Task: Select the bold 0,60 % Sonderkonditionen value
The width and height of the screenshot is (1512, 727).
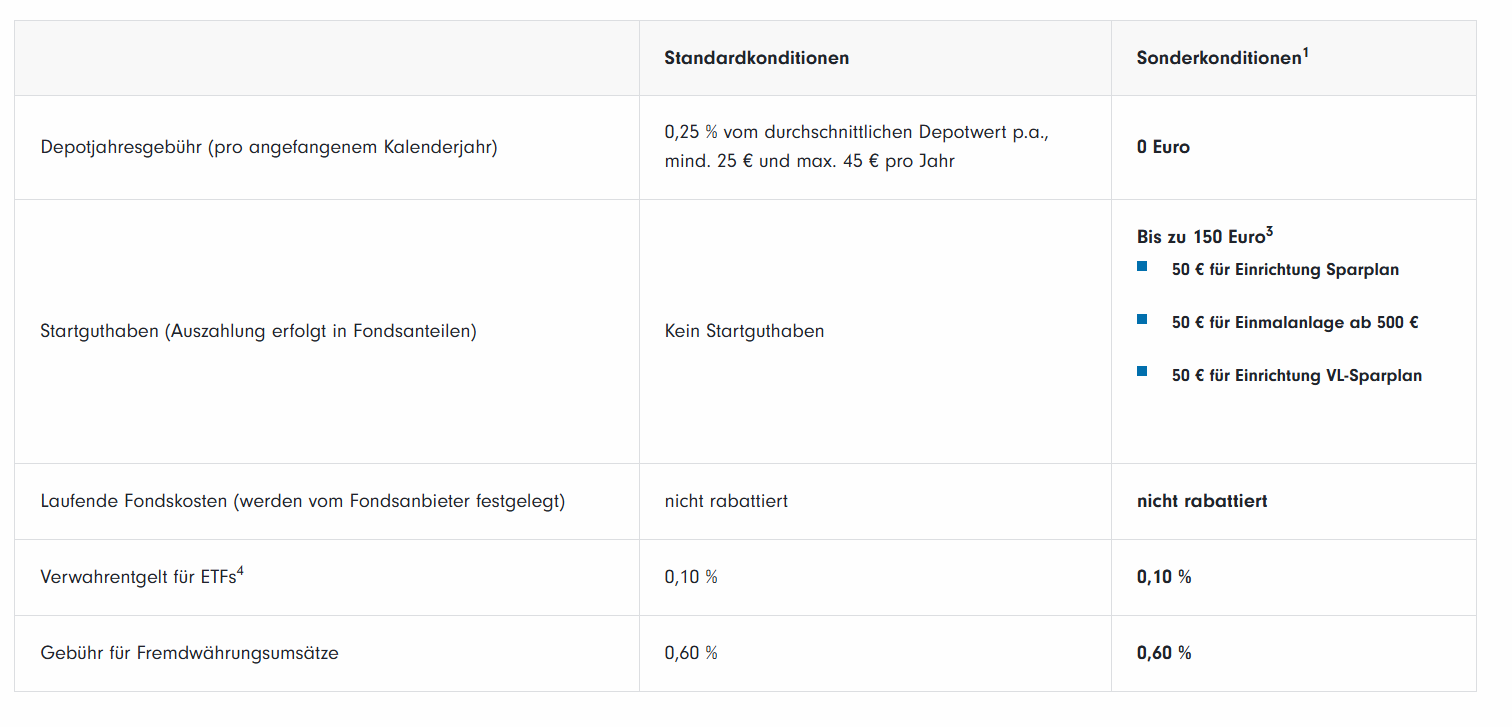Action: [1164, 653]
